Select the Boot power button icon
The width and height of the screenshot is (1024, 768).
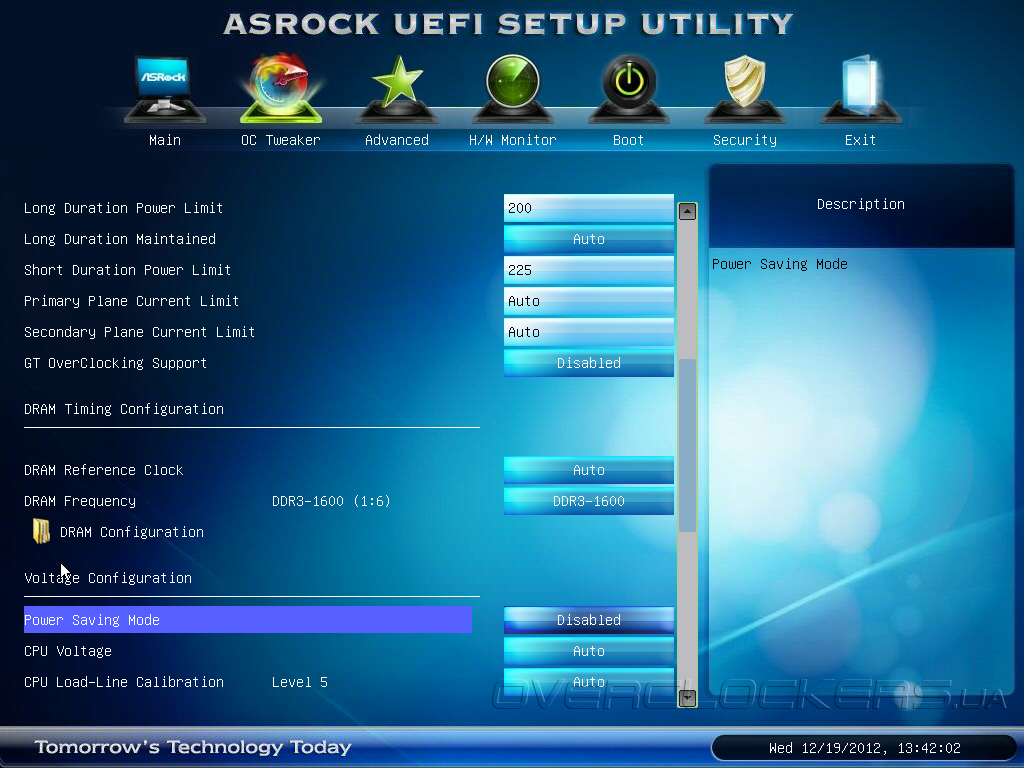pos(628,88)
